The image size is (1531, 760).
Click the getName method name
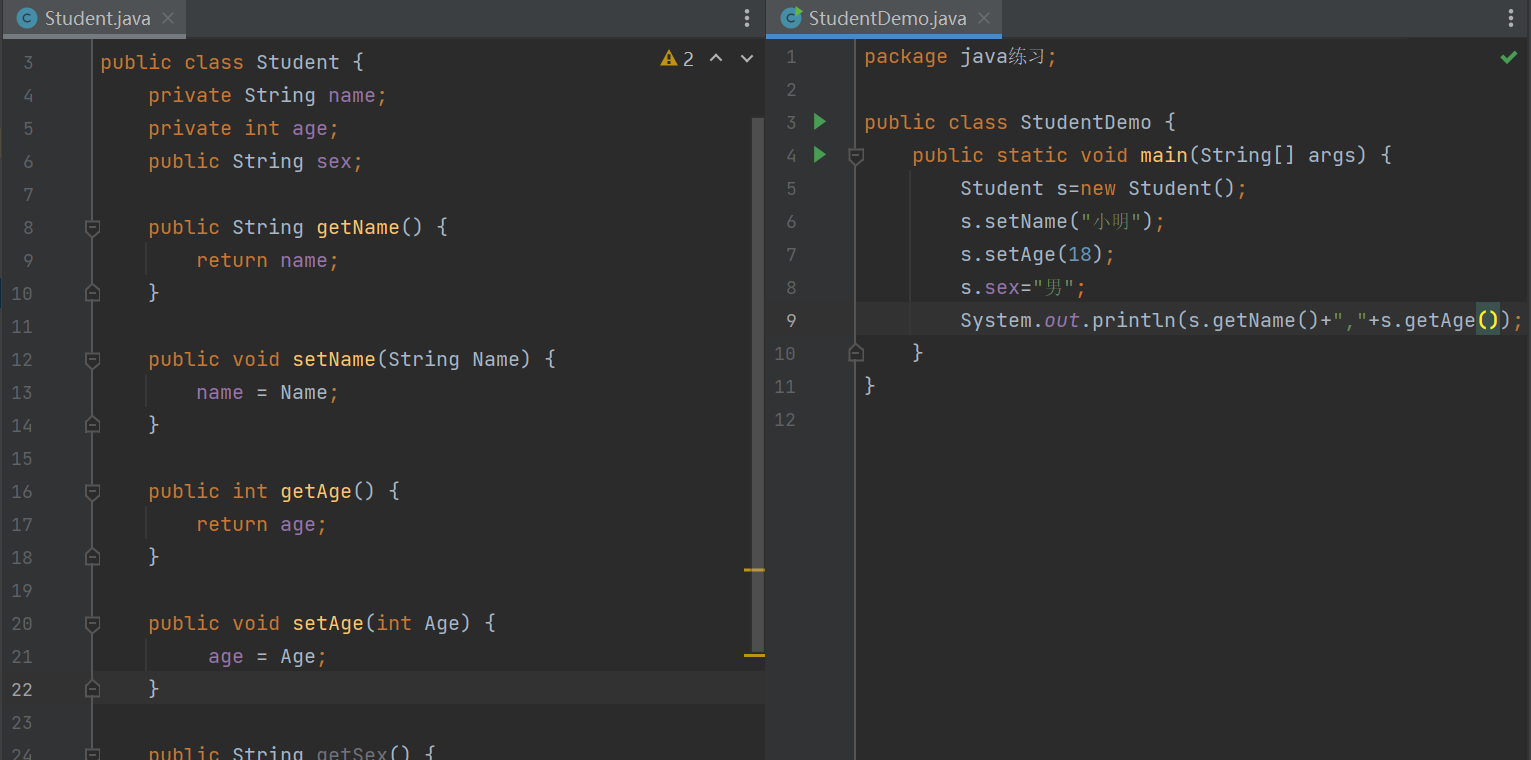[x=358, y=228]
